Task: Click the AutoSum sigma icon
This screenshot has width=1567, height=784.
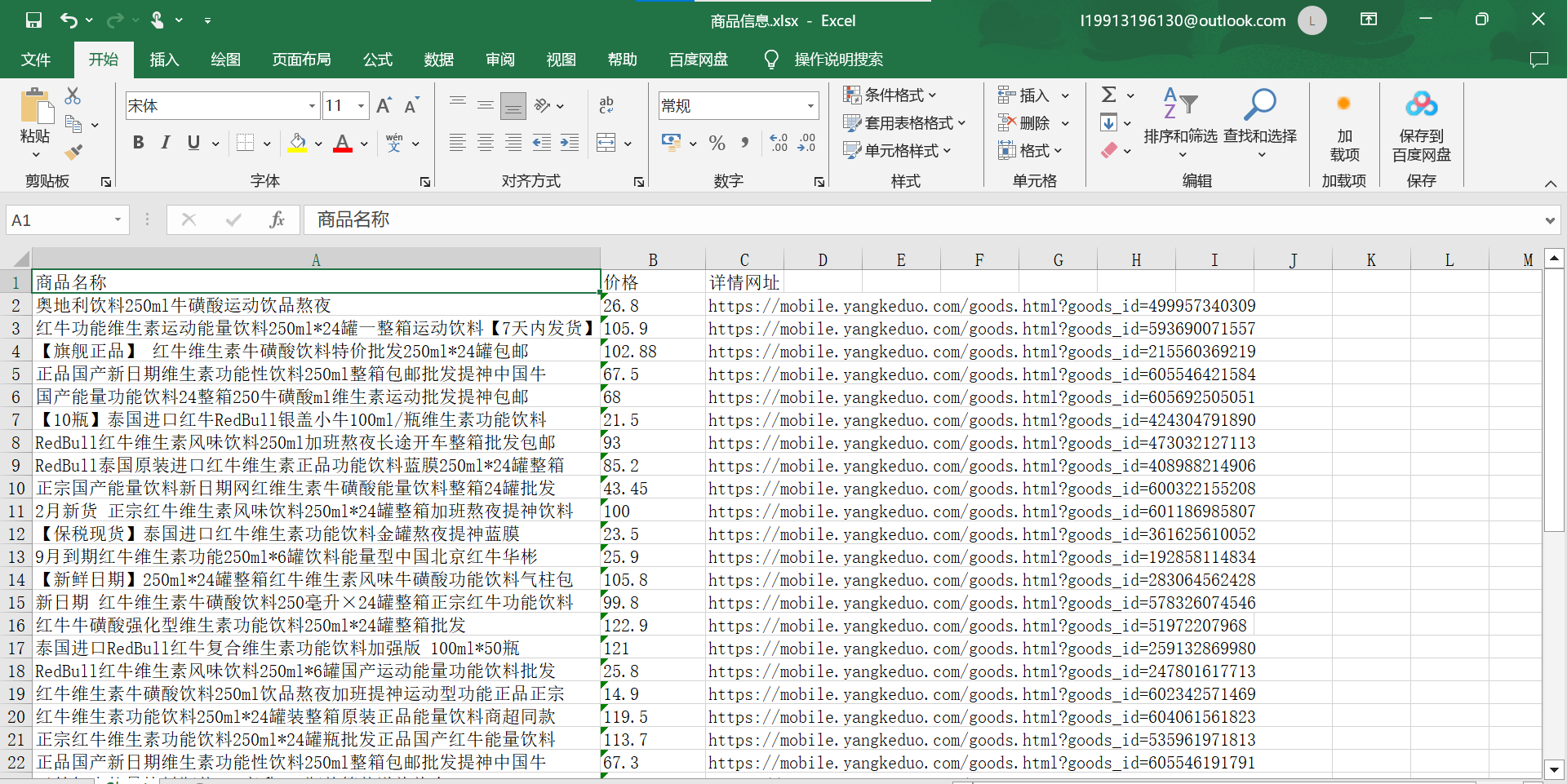Action: pos(1108,95)
